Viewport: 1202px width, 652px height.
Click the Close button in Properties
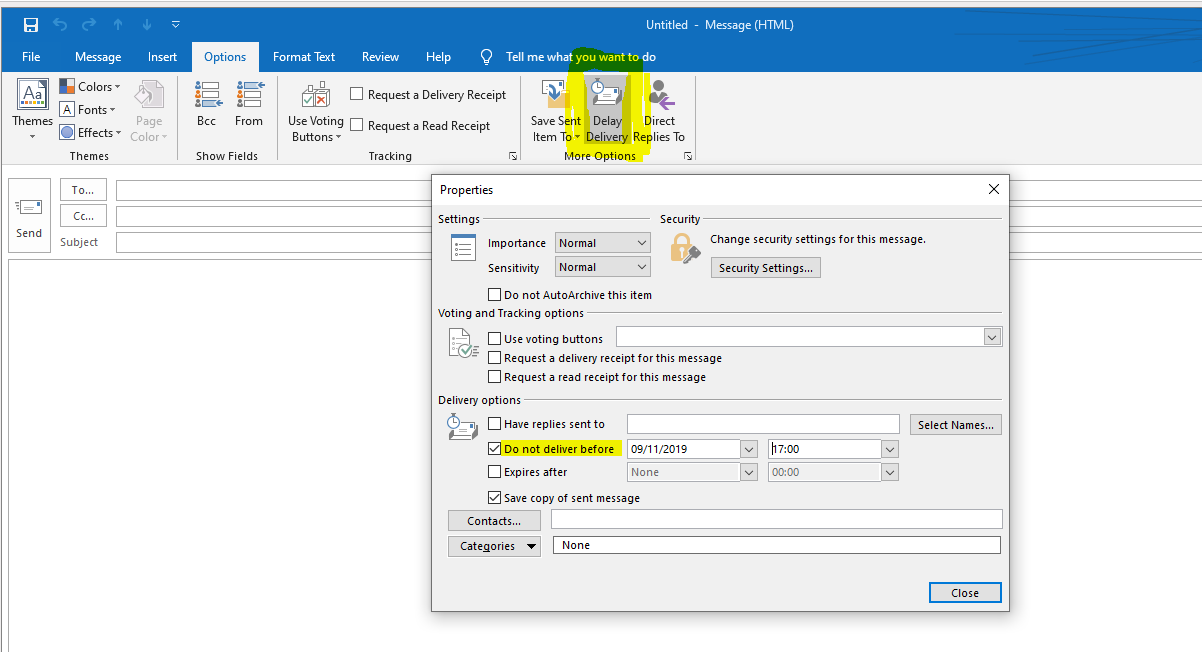(965, 593)
